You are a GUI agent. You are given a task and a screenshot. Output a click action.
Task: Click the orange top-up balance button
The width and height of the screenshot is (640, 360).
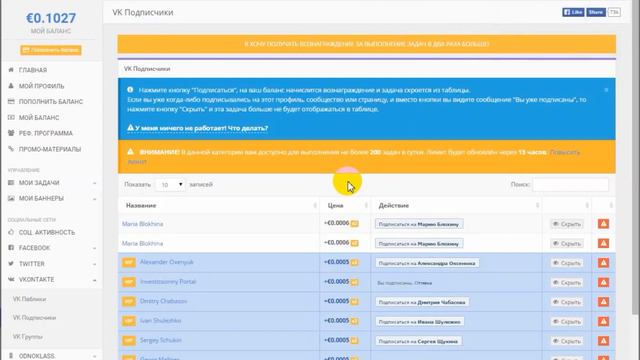51,50
